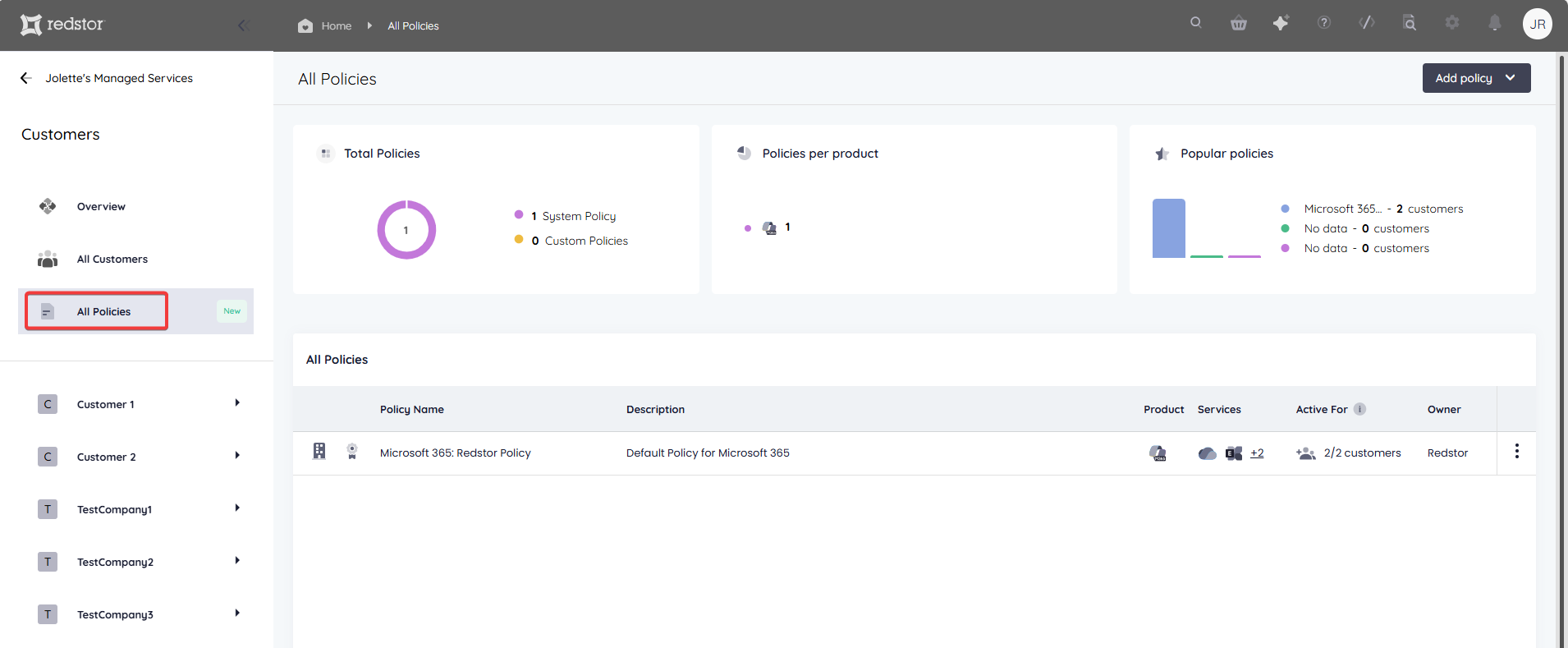Open the Microsoft 365: Redstor Policy name

456,453
